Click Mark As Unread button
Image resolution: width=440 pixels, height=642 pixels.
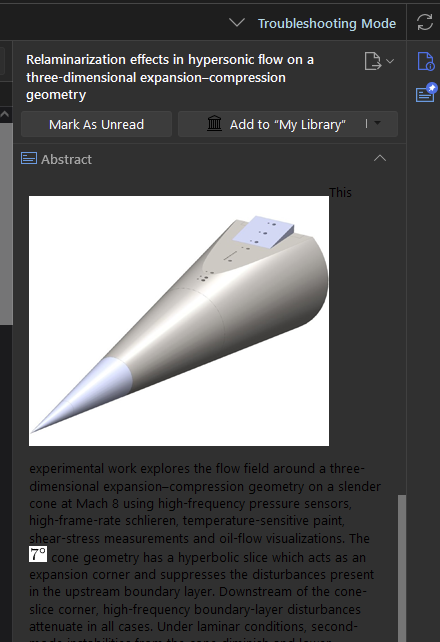tap(97, 124)
